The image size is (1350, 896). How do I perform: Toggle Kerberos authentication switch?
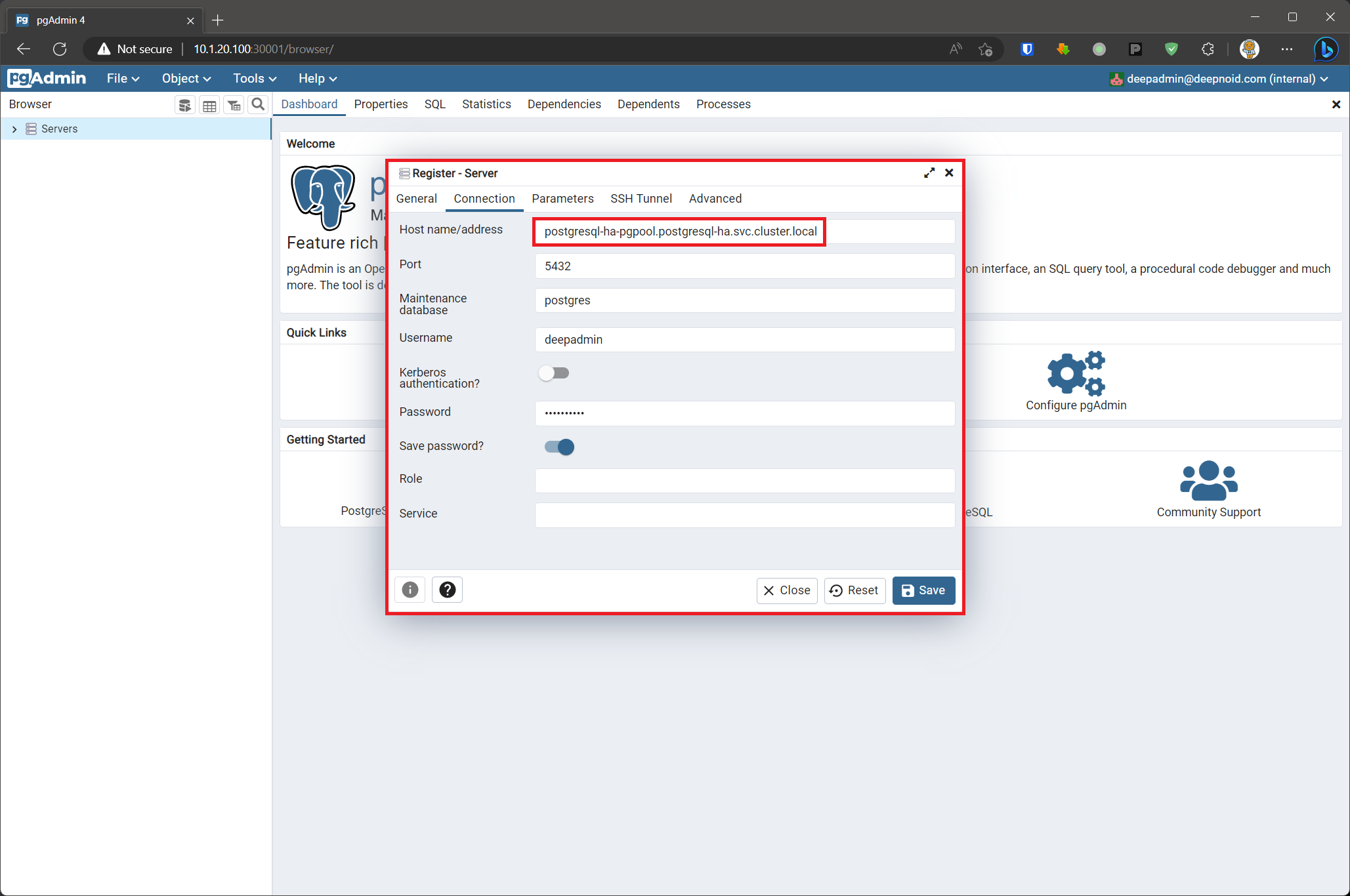[x=554, y=373]
